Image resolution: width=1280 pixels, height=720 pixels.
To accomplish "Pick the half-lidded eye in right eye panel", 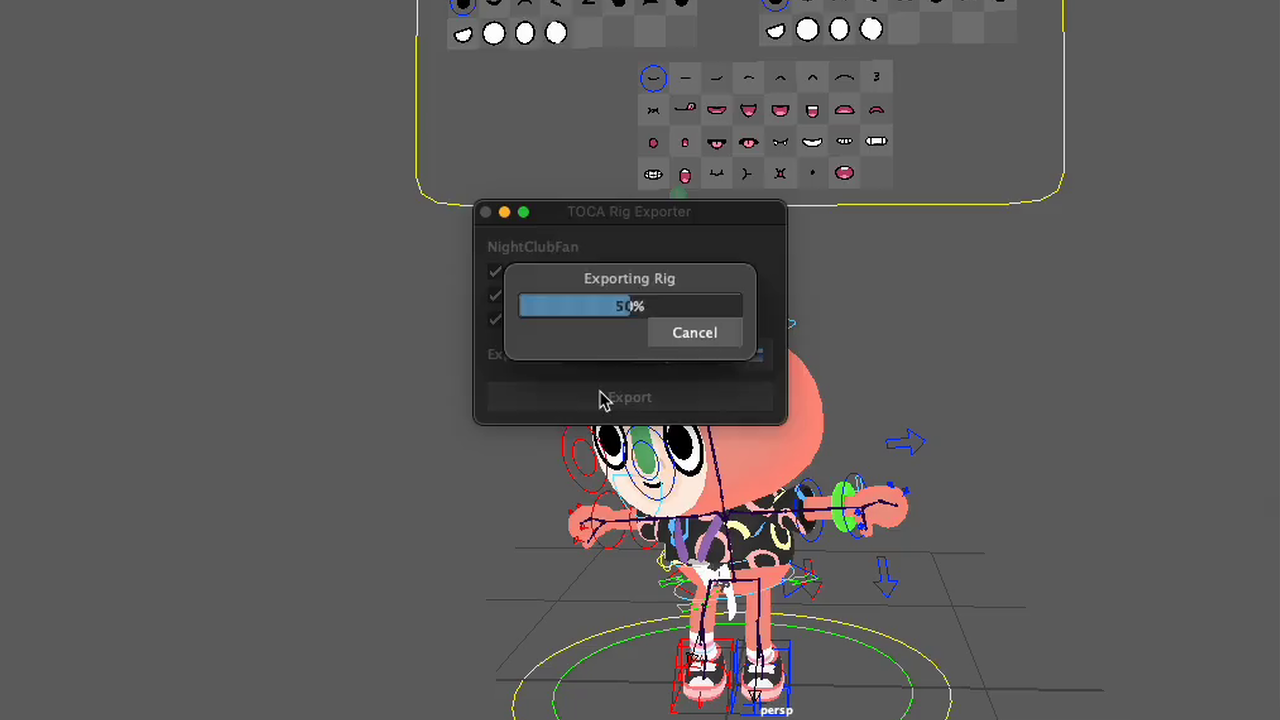I will (x=776, y=32).
